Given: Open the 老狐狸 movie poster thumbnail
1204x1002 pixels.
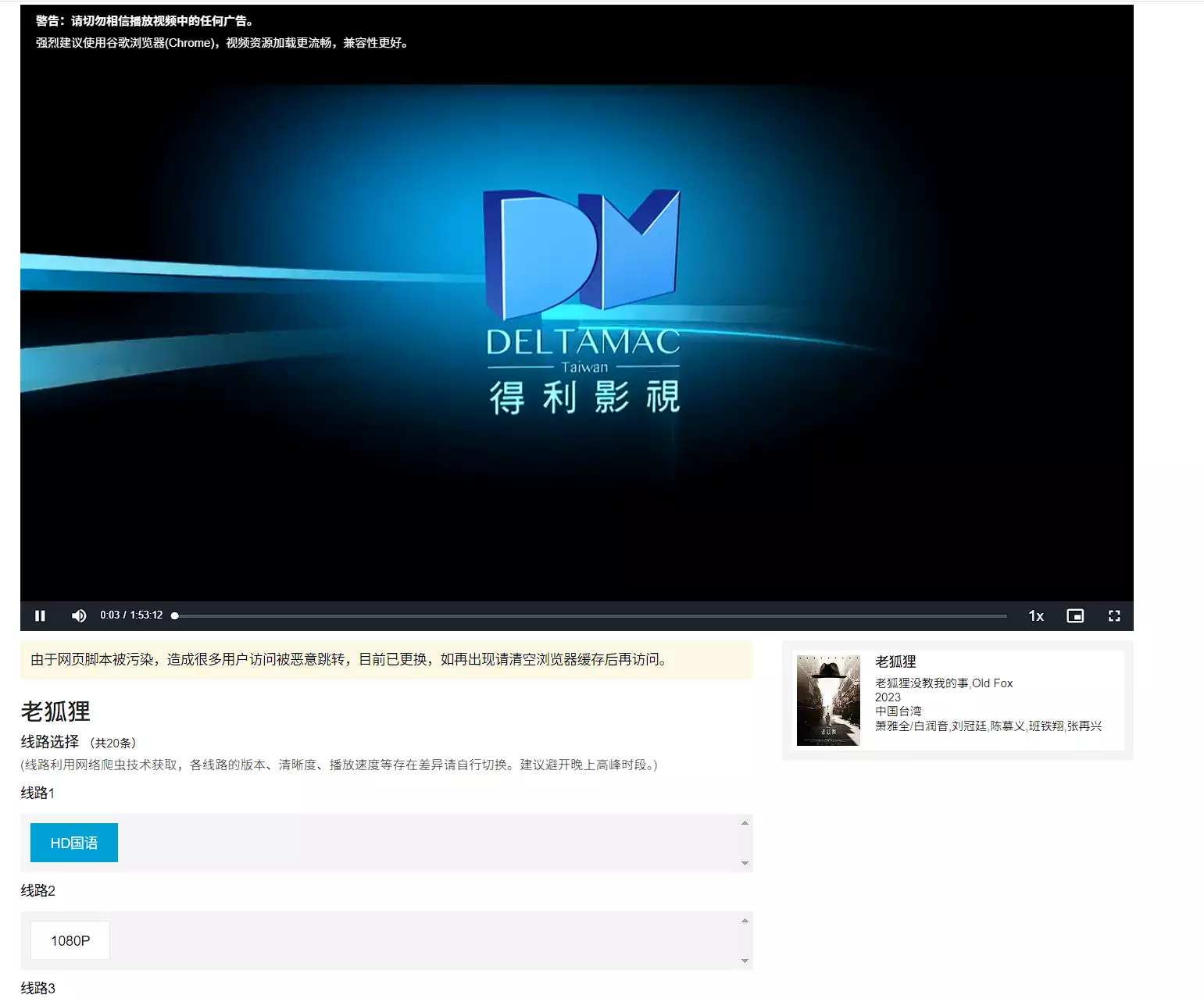Looking at the screenshot, I should (828, 700).
